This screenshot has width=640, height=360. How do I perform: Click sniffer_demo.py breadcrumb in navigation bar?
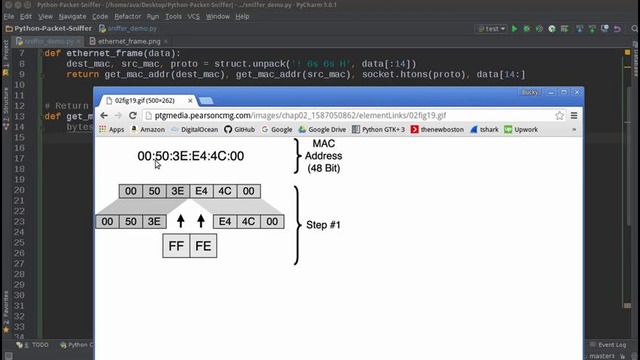[128, 29]
